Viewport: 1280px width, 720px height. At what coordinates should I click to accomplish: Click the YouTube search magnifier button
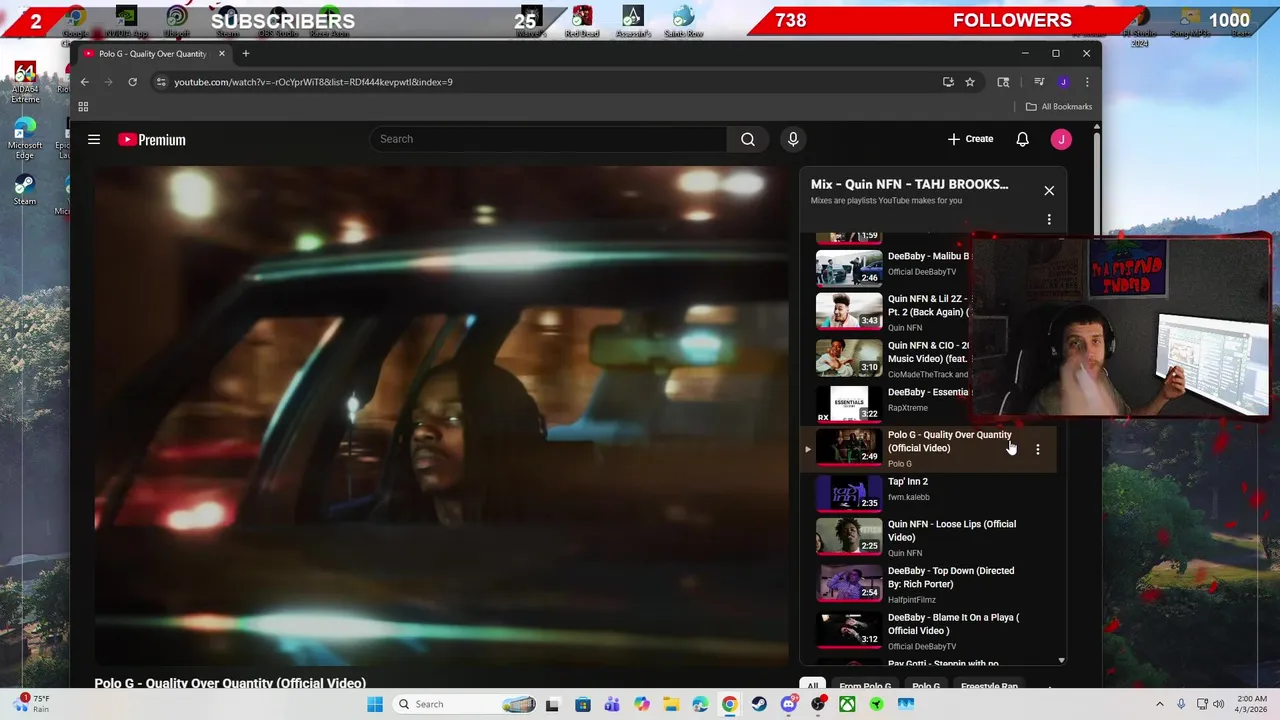[747, 139]
